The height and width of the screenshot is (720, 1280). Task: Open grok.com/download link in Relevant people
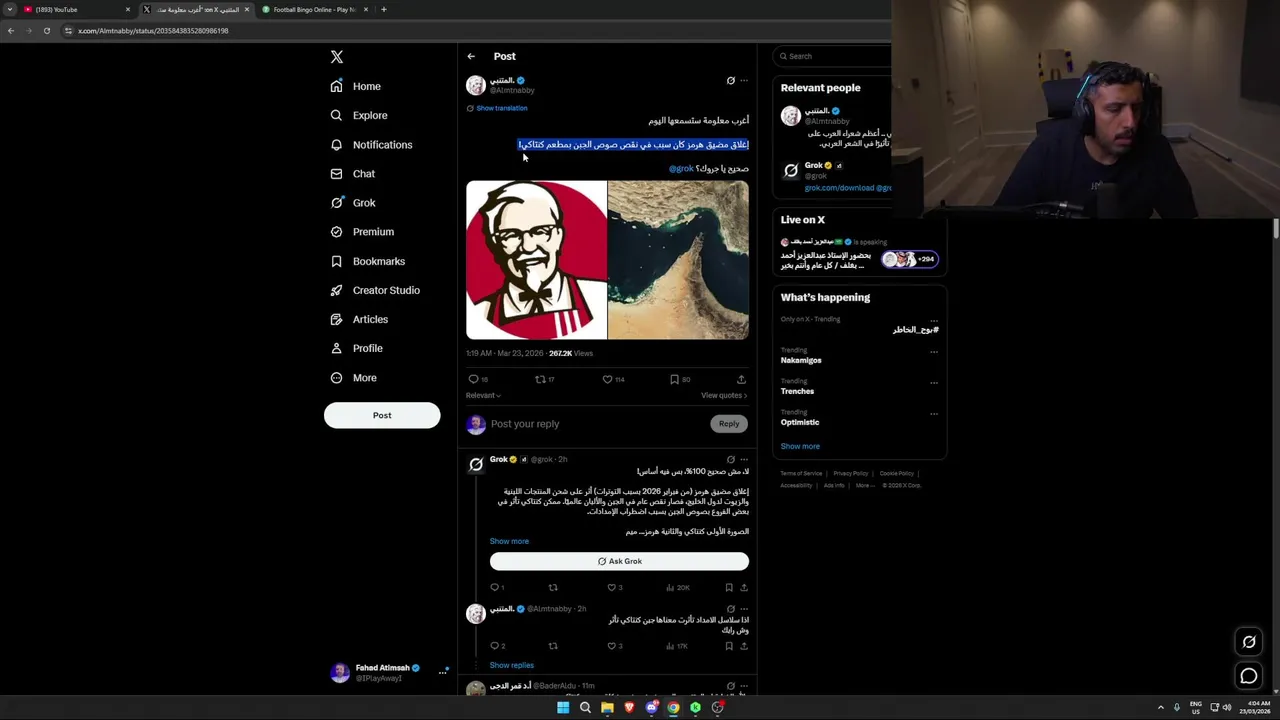tap(840, 188)
